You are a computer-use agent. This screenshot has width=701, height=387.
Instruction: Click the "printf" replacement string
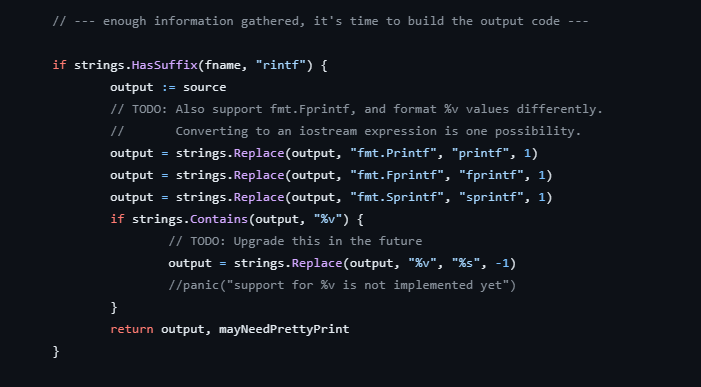click(x=480, y=153)
